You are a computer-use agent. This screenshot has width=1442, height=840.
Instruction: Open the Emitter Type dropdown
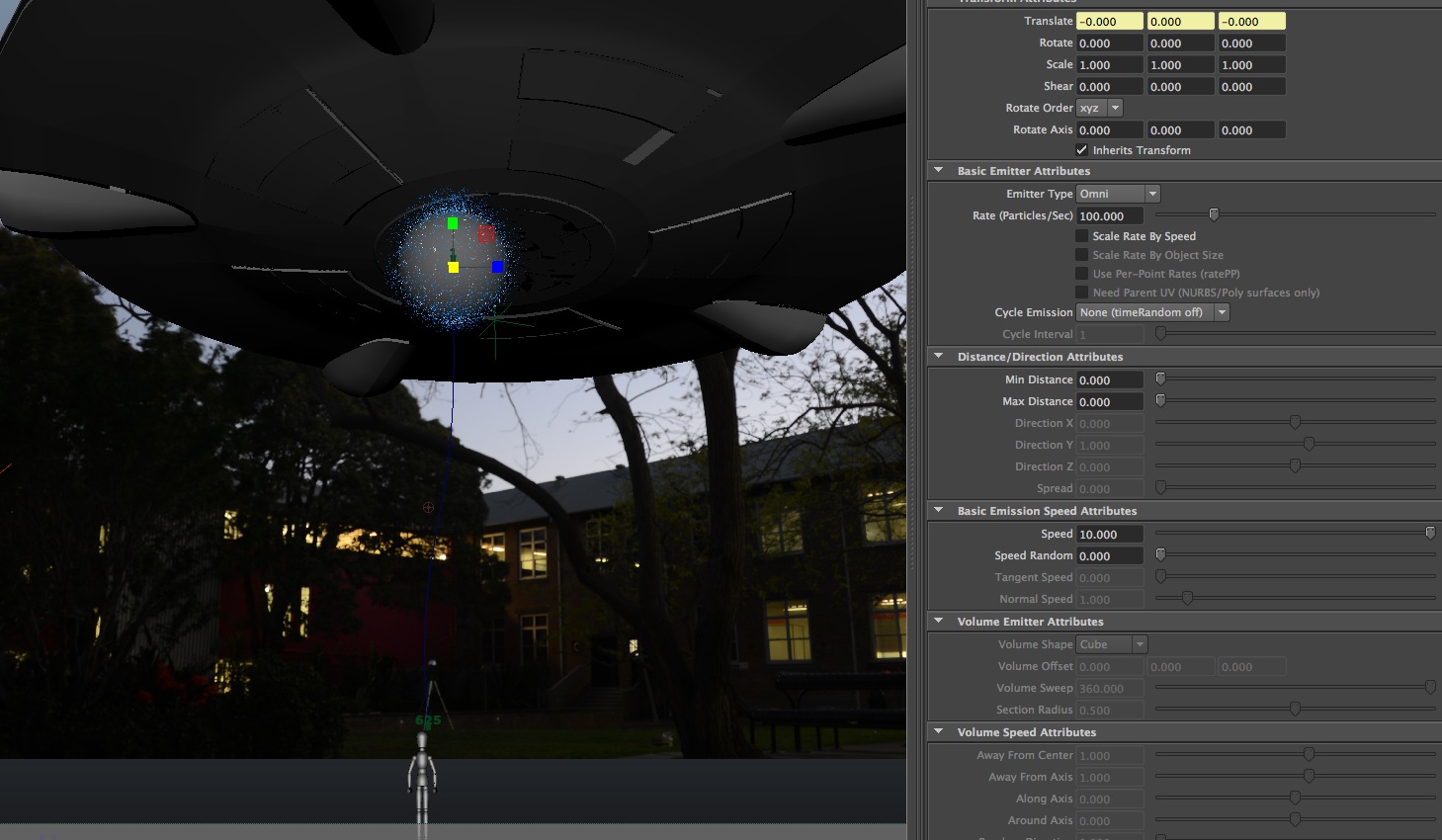coord(1117,194)
